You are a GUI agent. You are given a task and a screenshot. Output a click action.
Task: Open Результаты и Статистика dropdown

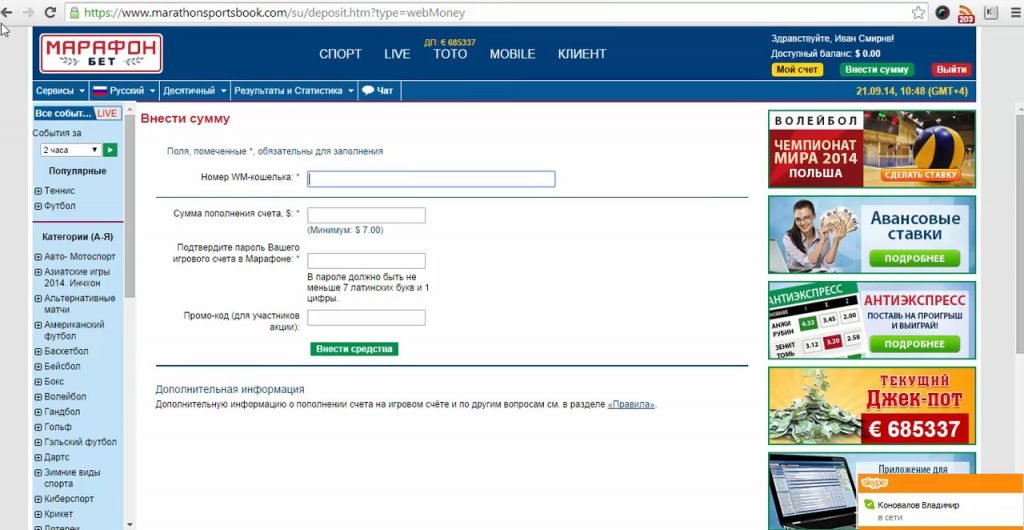tap(294, 91)
